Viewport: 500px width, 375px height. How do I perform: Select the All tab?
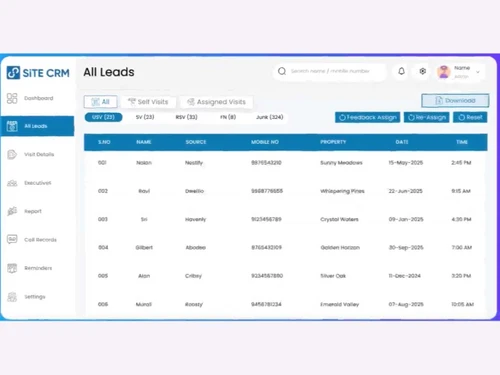(100, 102)
